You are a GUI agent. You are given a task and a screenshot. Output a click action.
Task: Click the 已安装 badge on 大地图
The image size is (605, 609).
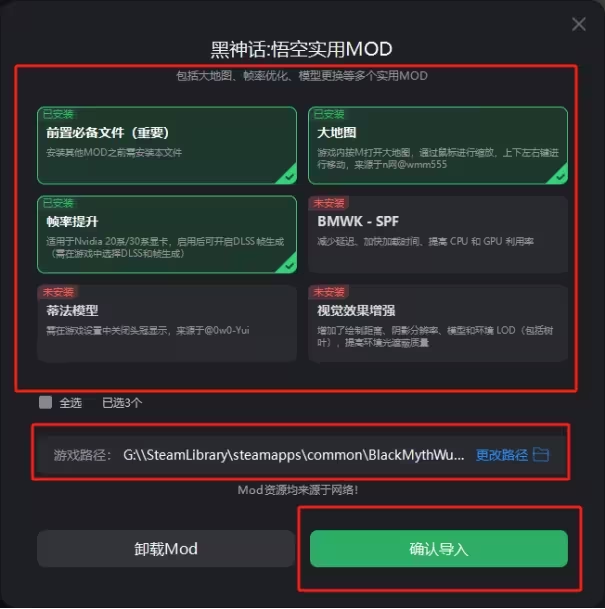click(x=329, y=114)
